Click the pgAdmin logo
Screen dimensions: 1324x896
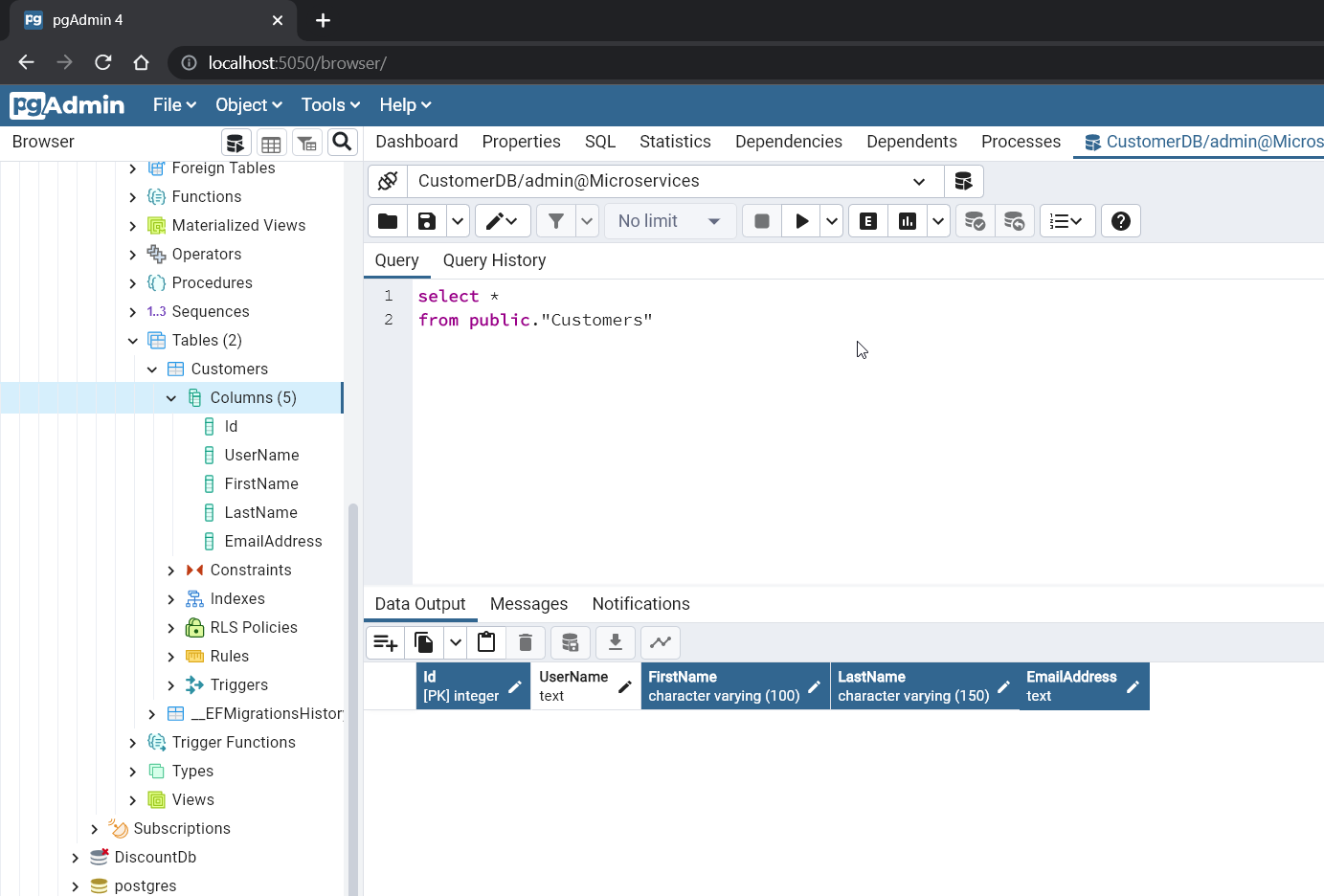coord(67,105)
